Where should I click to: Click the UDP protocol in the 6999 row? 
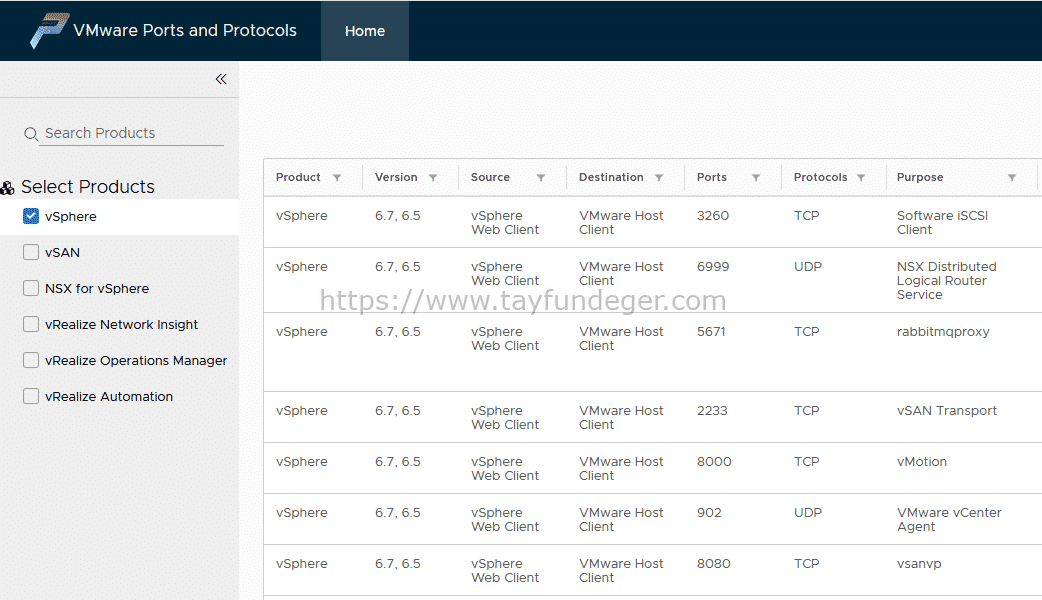[807, 266]
